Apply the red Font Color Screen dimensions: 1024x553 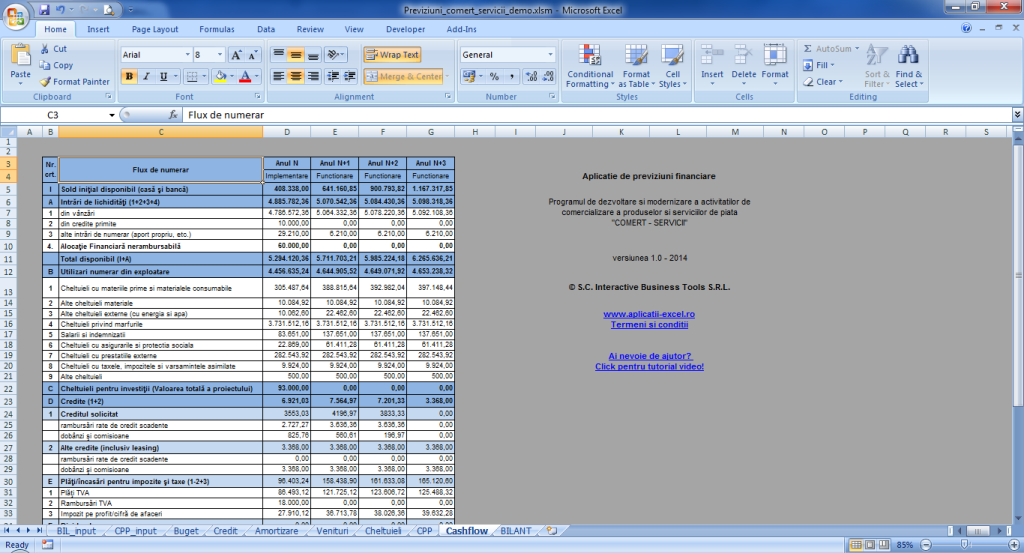coord(245,76)
